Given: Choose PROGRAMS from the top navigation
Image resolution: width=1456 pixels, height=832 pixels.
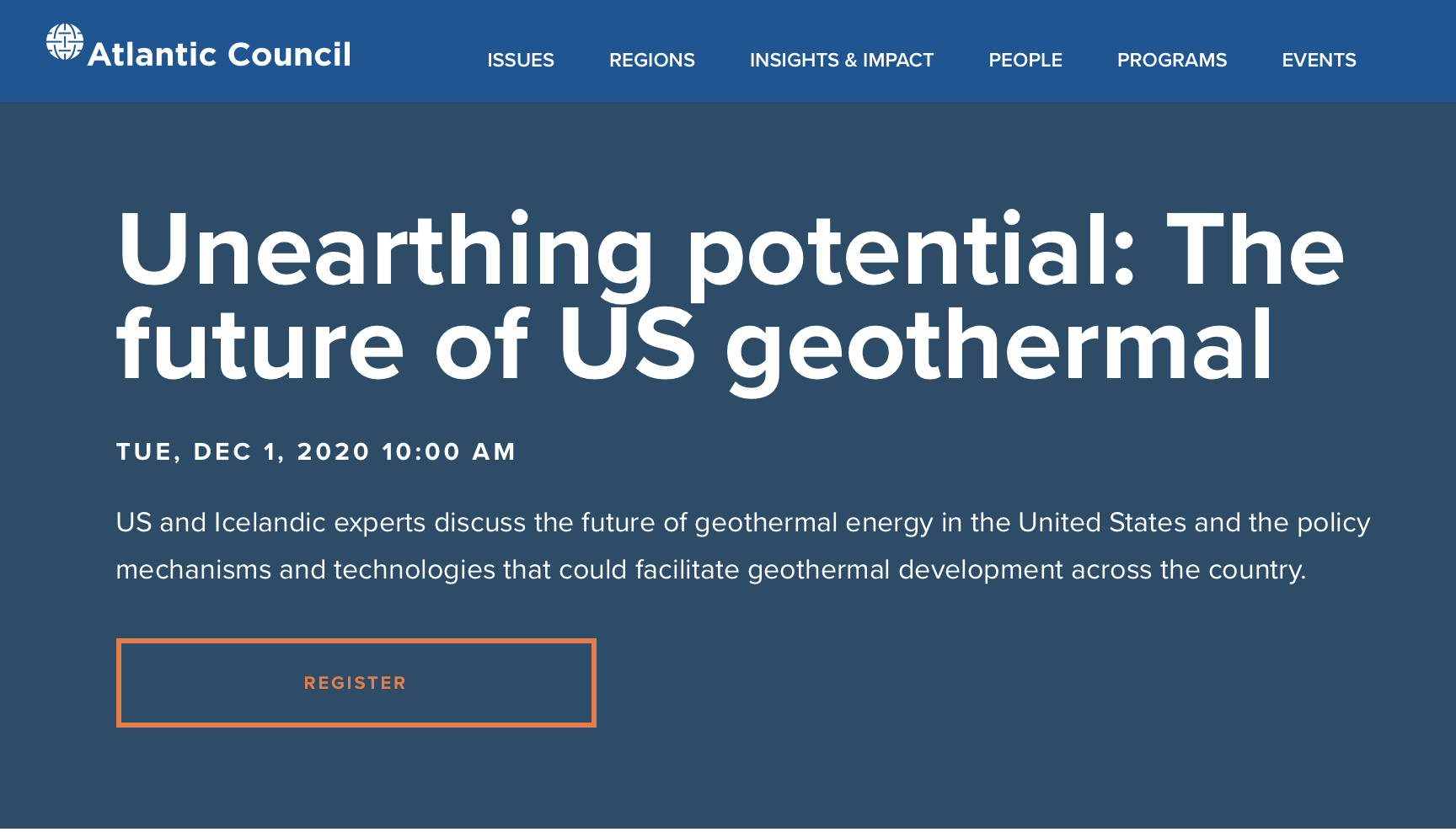Looking at the screenshot, I should 1172,60.
